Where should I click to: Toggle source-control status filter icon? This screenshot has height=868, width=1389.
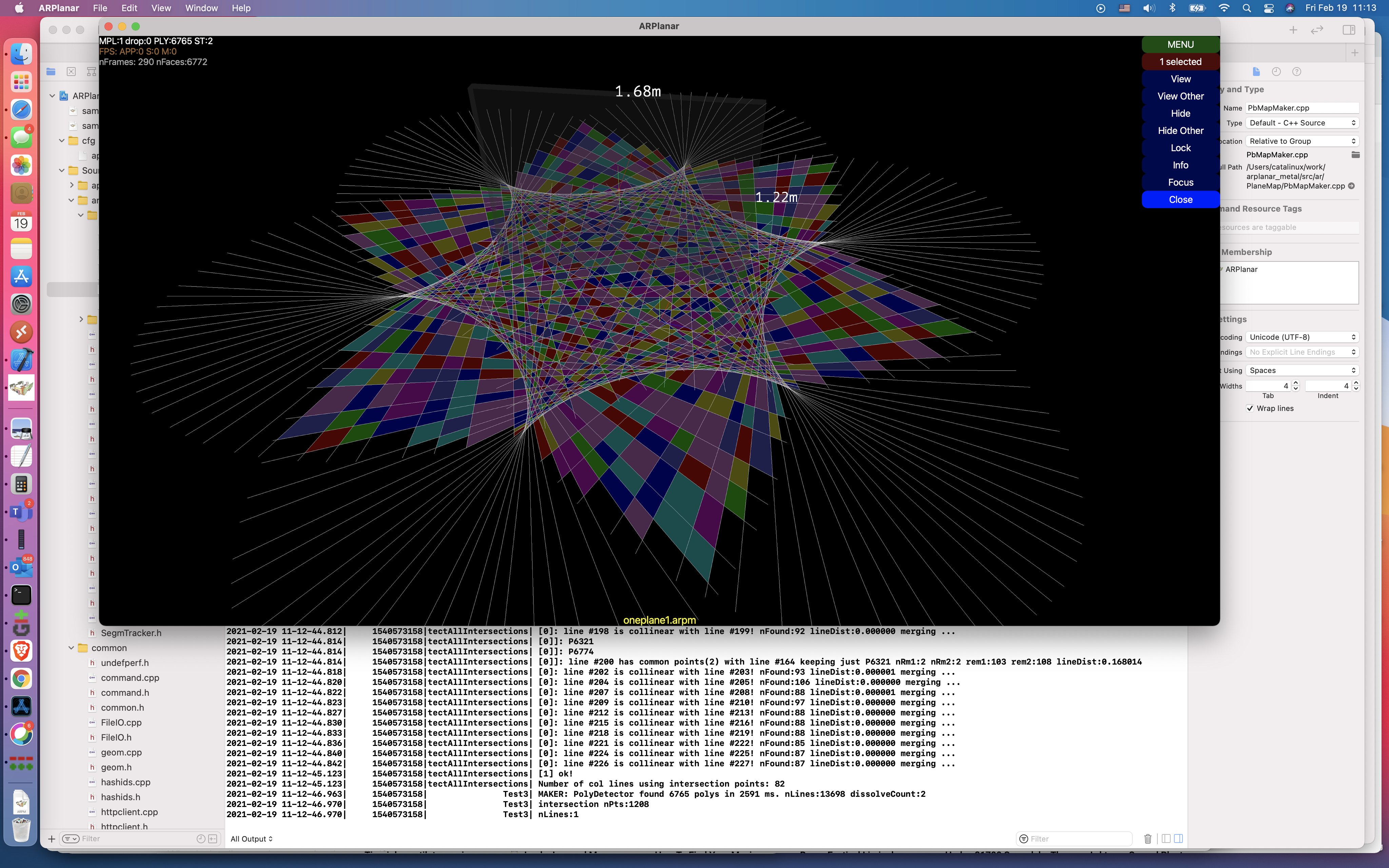pos(212,839)
